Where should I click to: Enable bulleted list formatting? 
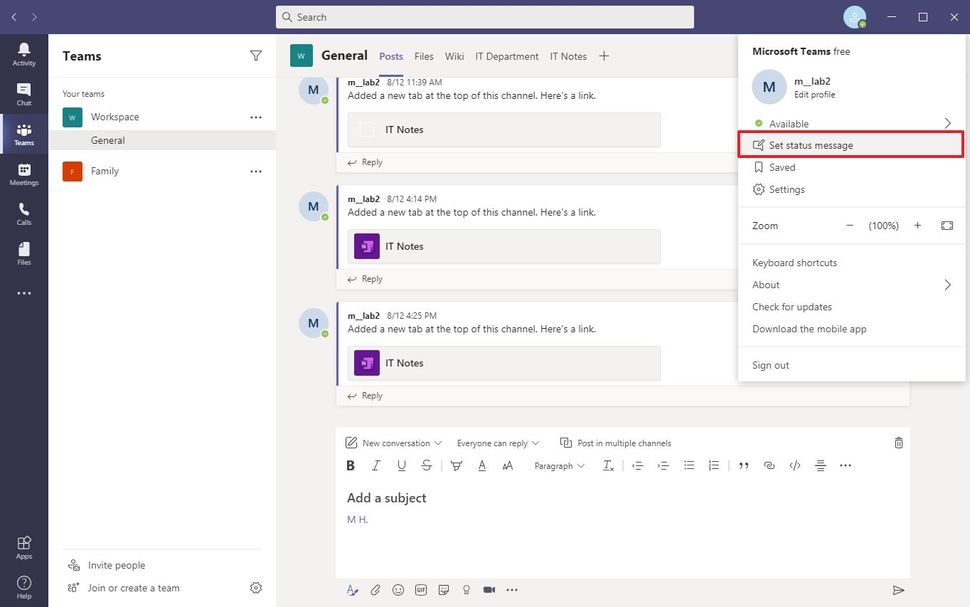pyautogui.click(x=688, y=465)
